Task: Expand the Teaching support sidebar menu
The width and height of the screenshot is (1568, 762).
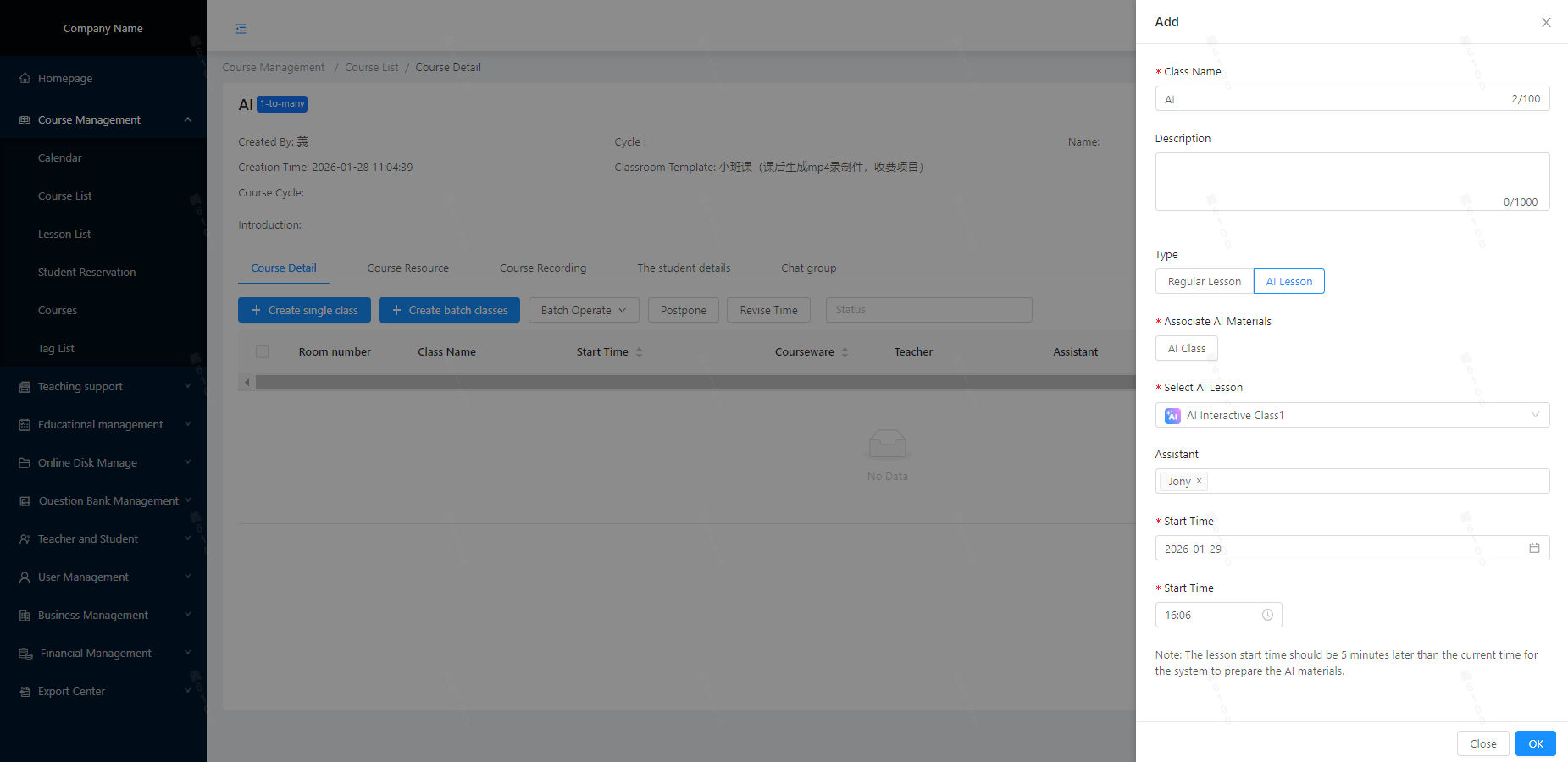Action: point(103,386)
